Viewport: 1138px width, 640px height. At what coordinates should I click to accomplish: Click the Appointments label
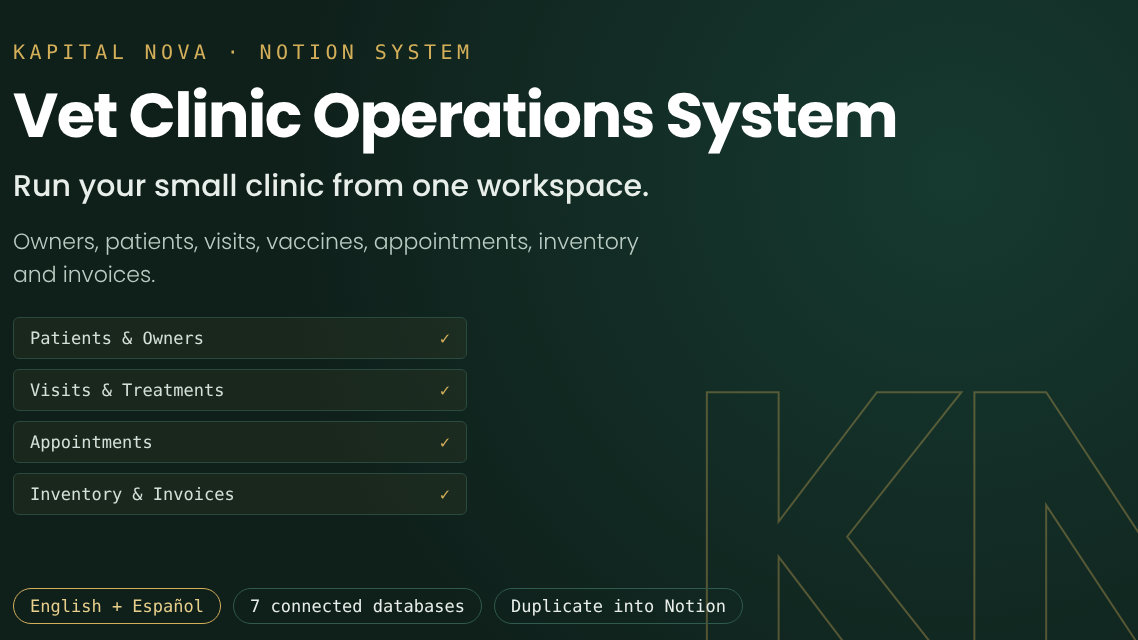(x=91, y=443)
